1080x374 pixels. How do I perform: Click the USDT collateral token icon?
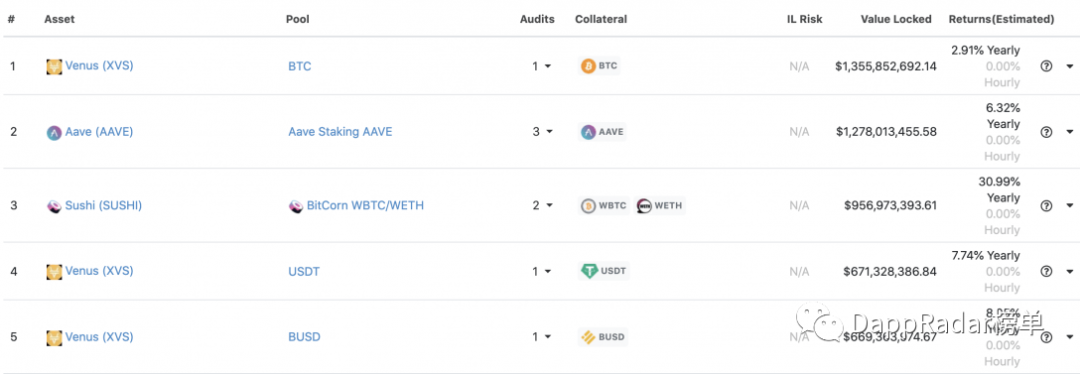[588, 271]
